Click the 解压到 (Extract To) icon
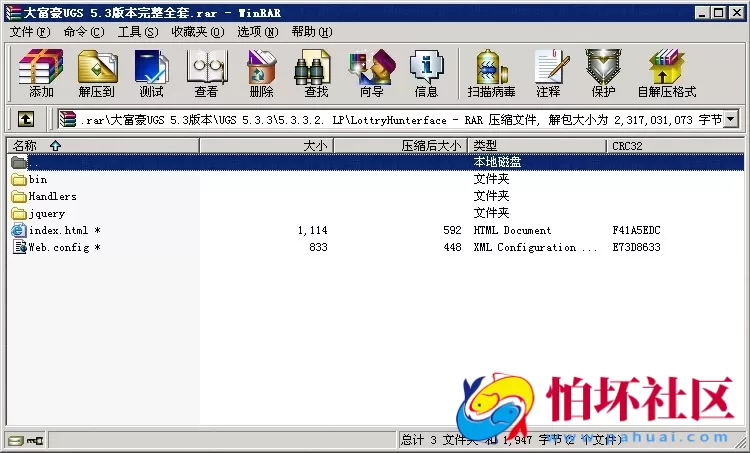750x453 pixels. pos(97,73)
